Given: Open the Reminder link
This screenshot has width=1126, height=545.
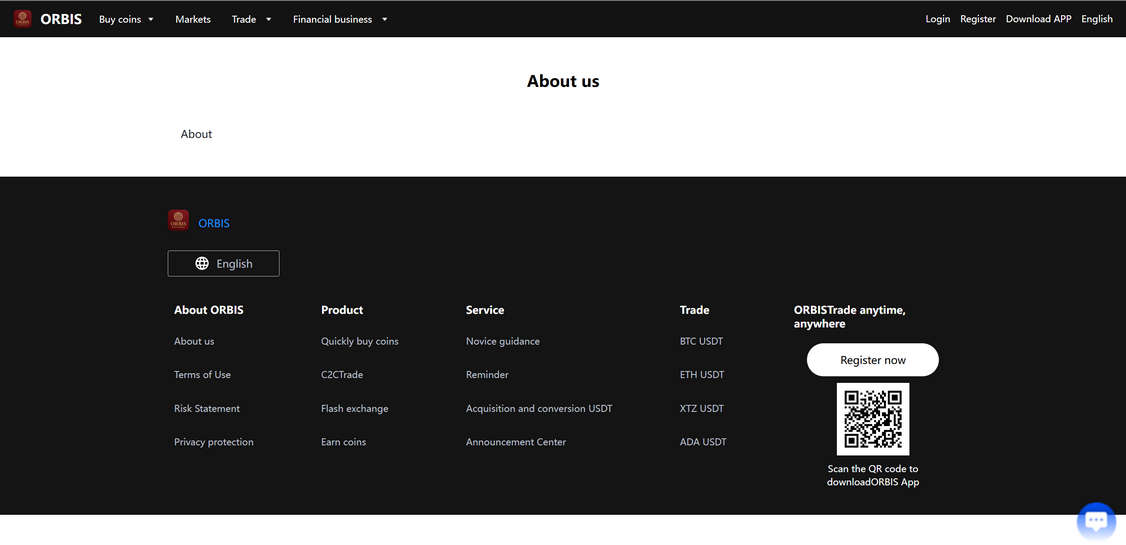Looking at the screenshot, I should point(487,375).
